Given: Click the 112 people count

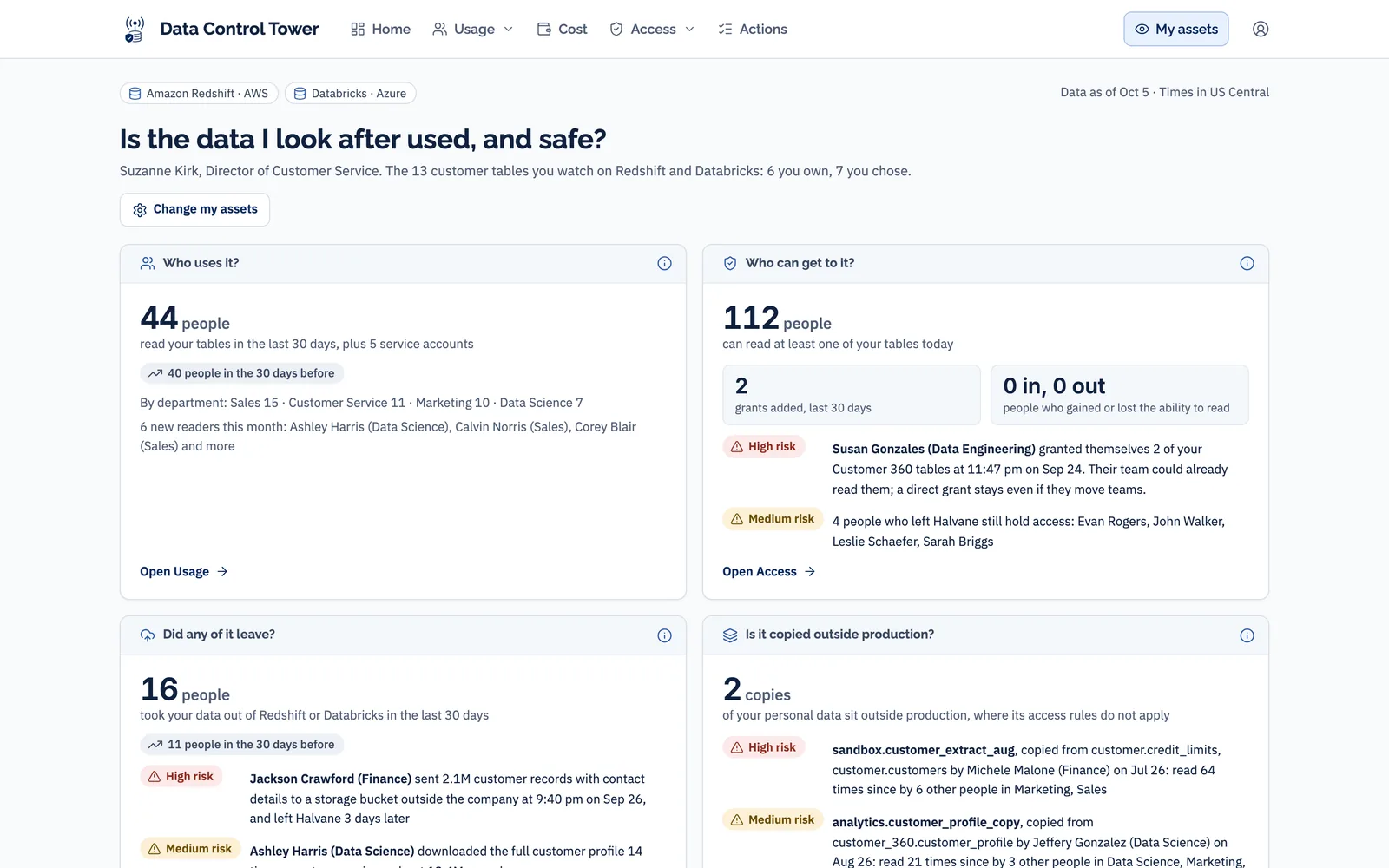Looking at the screenshot, I should pyautogui.click(x=777, y=319).
